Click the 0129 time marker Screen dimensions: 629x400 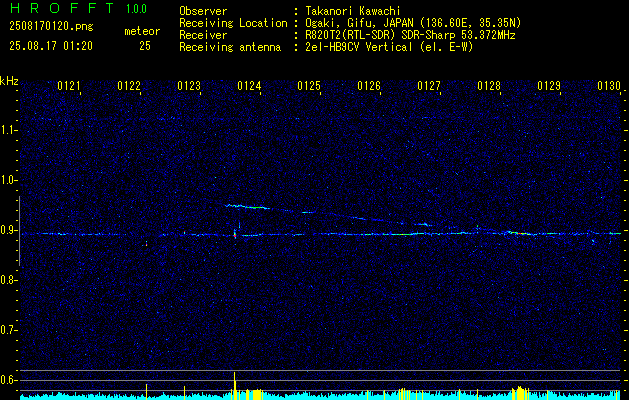[x=549, y=86]
